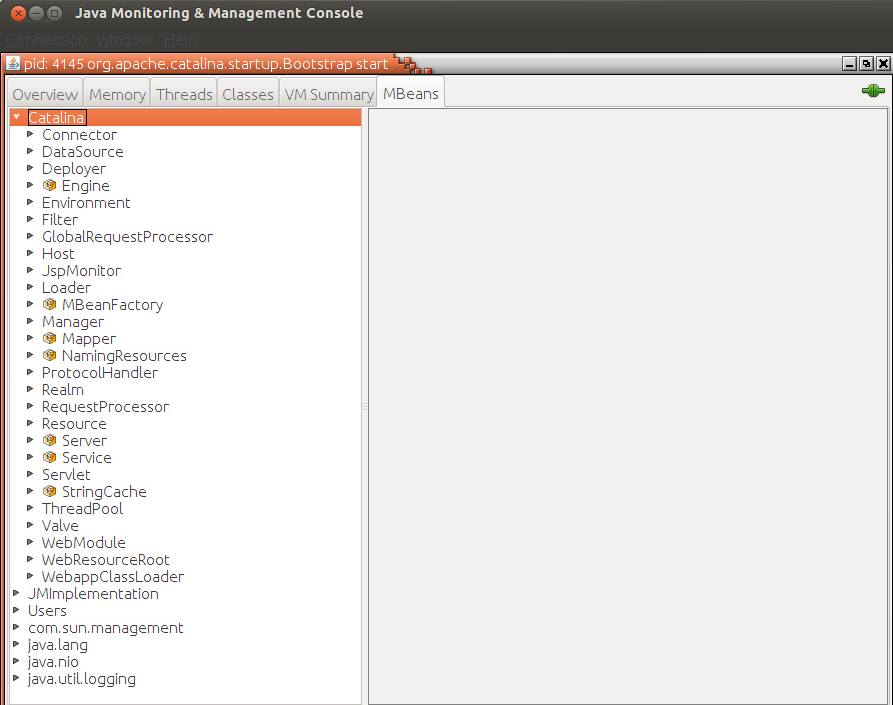Click the split pane divider handle
Screen dimensions: 893x705
click(x=364, y=407)
